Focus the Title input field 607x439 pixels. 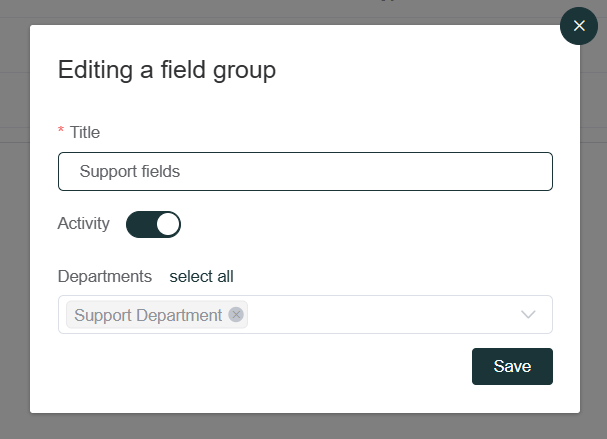[305, 171]
